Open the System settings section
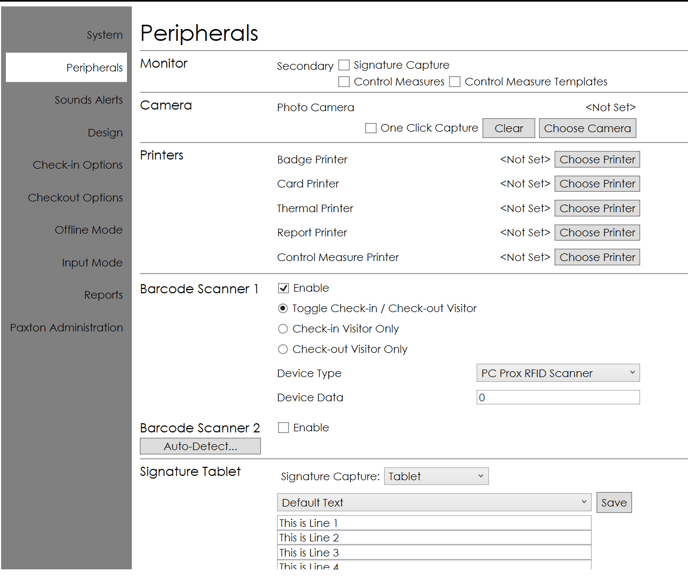This screenshot has width=688, height=586. pyautogui.click(x=104, y=35)
